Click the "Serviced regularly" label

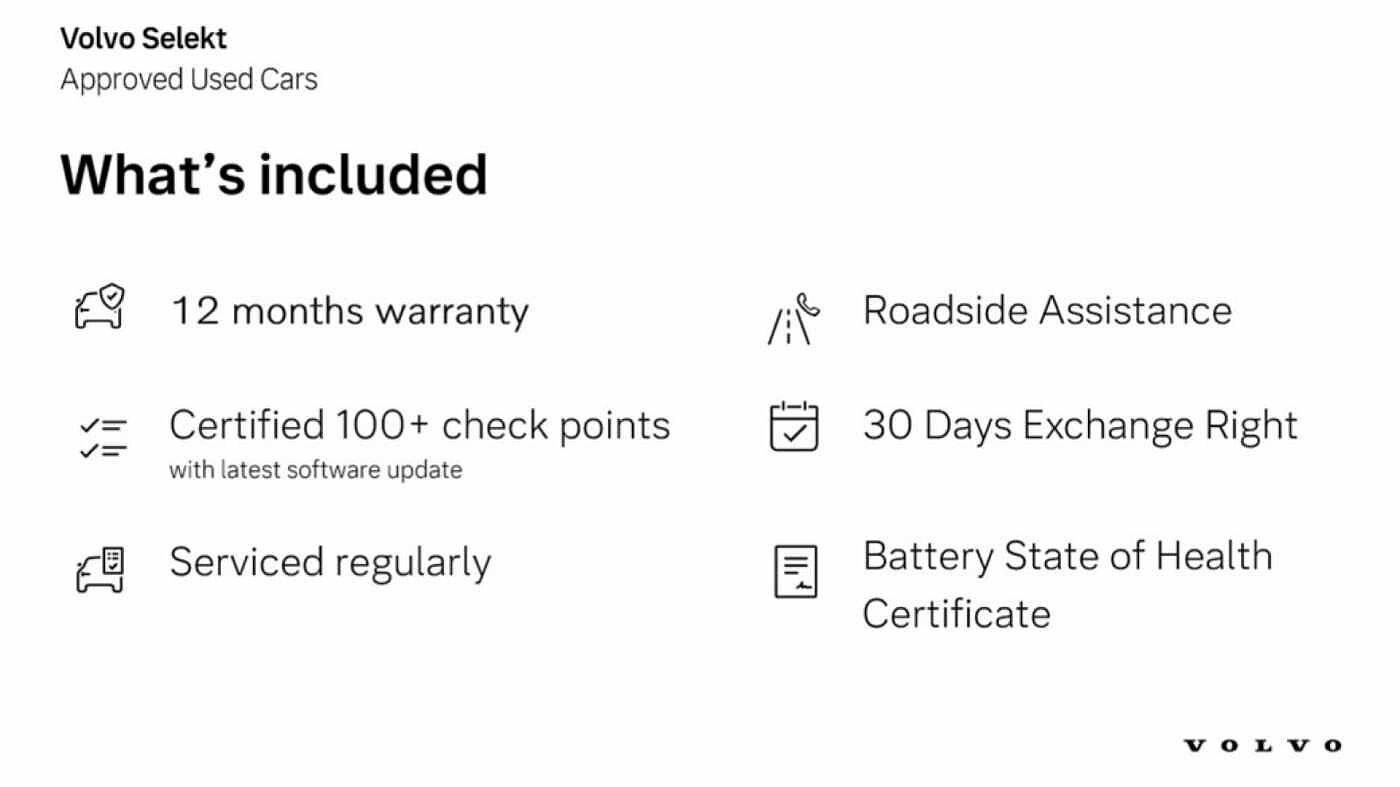[330, 562]
